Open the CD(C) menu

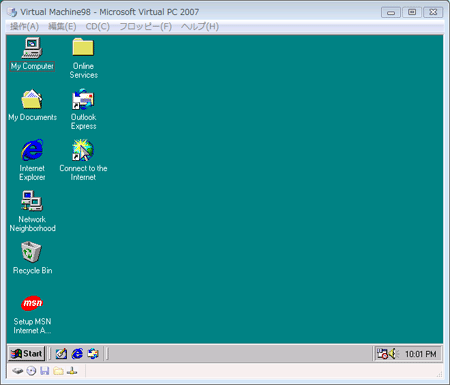(97, 26)
